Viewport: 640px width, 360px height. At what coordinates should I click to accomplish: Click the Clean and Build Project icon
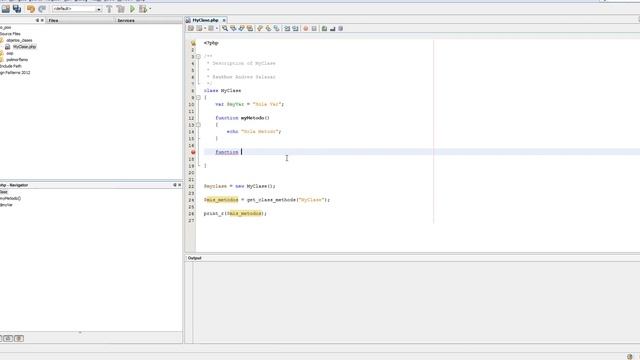121,9
